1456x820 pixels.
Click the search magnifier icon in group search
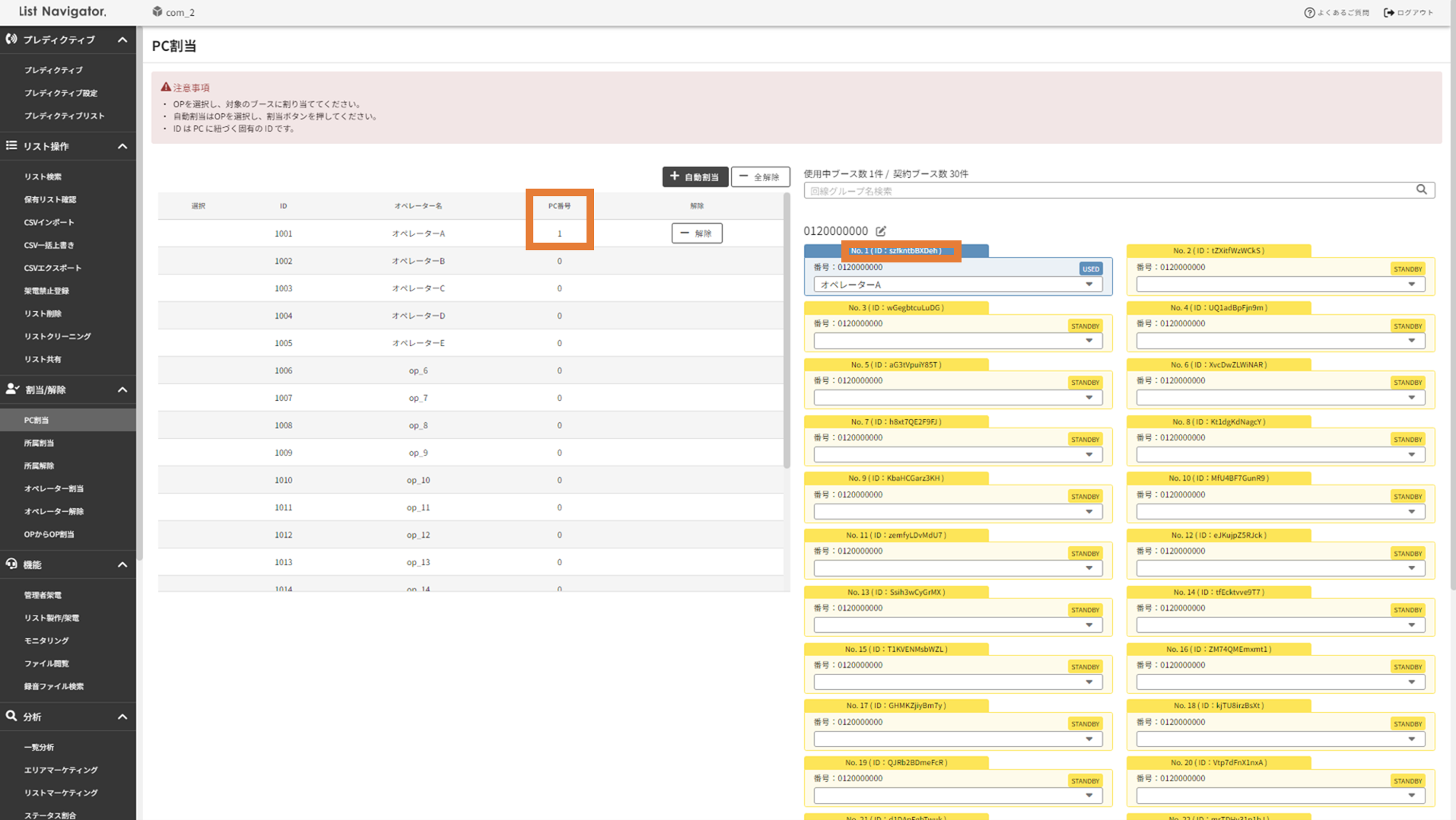[1421, 189]
